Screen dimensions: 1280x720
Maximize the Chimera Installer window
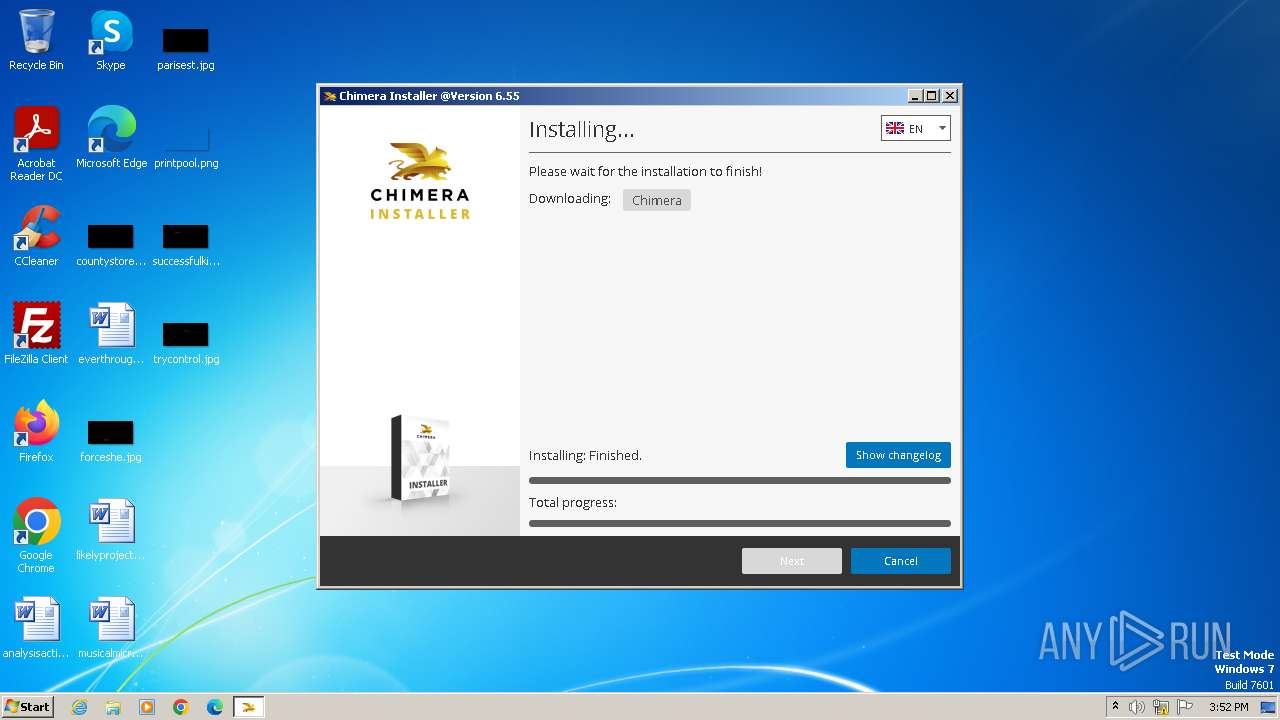coord(932,96)
